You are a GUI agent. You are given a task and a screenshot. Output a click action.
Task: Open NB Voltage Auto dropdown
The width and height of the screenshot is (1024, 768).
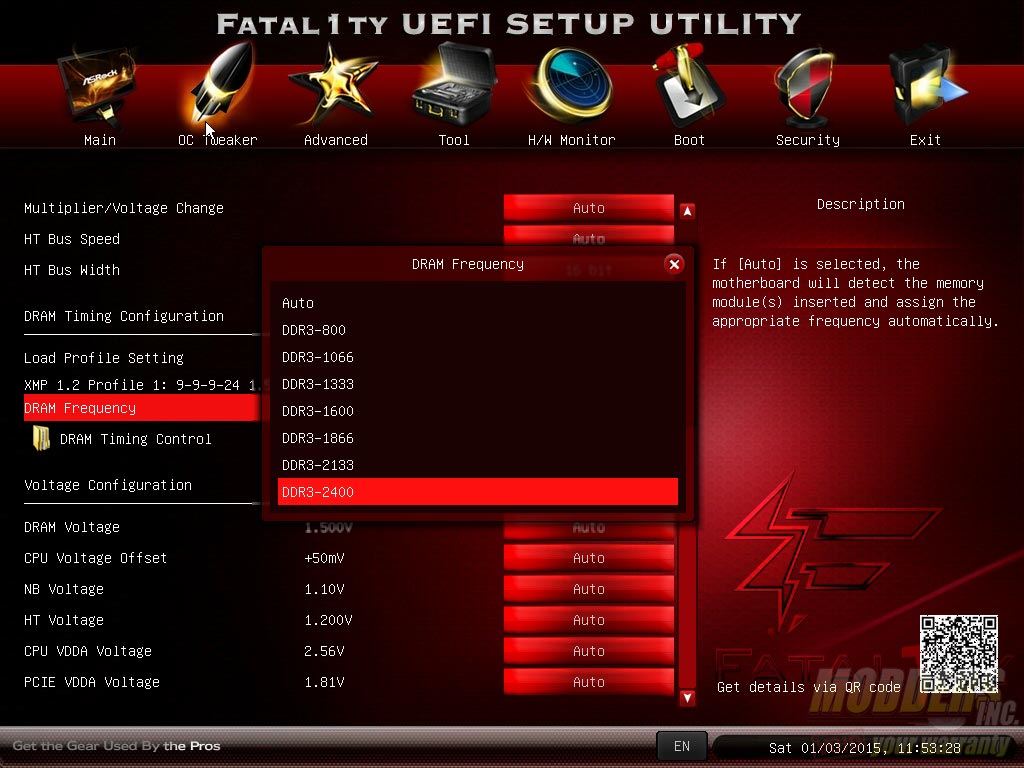[588, 589]
